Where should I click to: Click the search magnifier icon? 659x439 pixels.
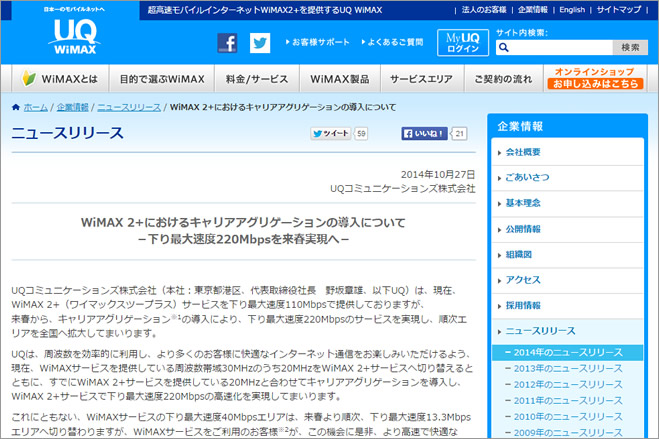click(503, 47)
